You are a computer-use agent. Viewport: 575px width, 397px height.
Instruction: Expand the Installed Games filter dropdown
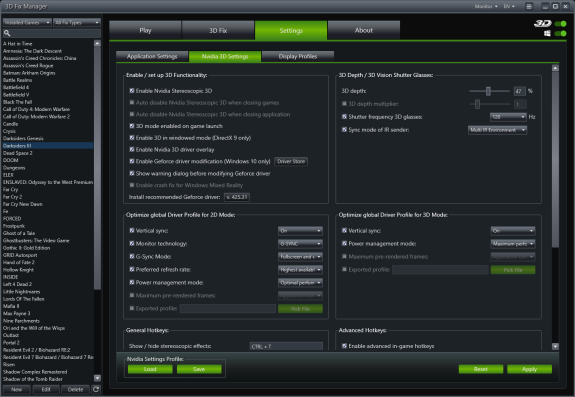tap(27, 22)
